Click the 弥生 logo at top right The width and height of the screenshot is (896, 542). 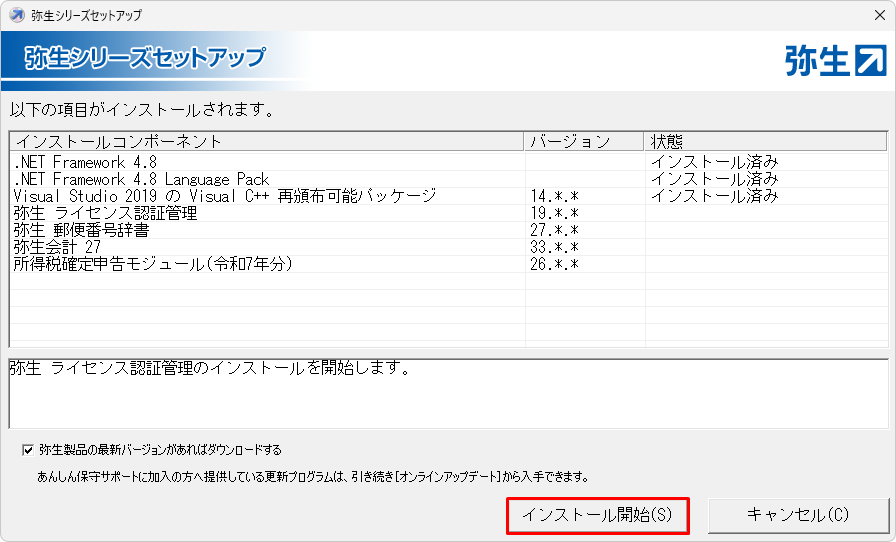click(x=836, y=61)
